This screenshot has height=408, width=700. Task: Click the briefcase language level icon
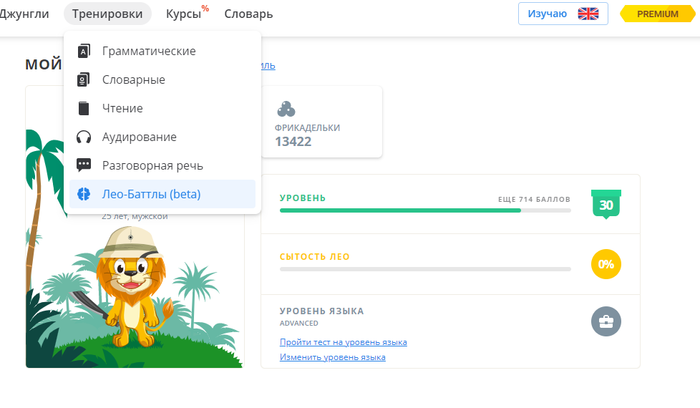click(606, 321)
